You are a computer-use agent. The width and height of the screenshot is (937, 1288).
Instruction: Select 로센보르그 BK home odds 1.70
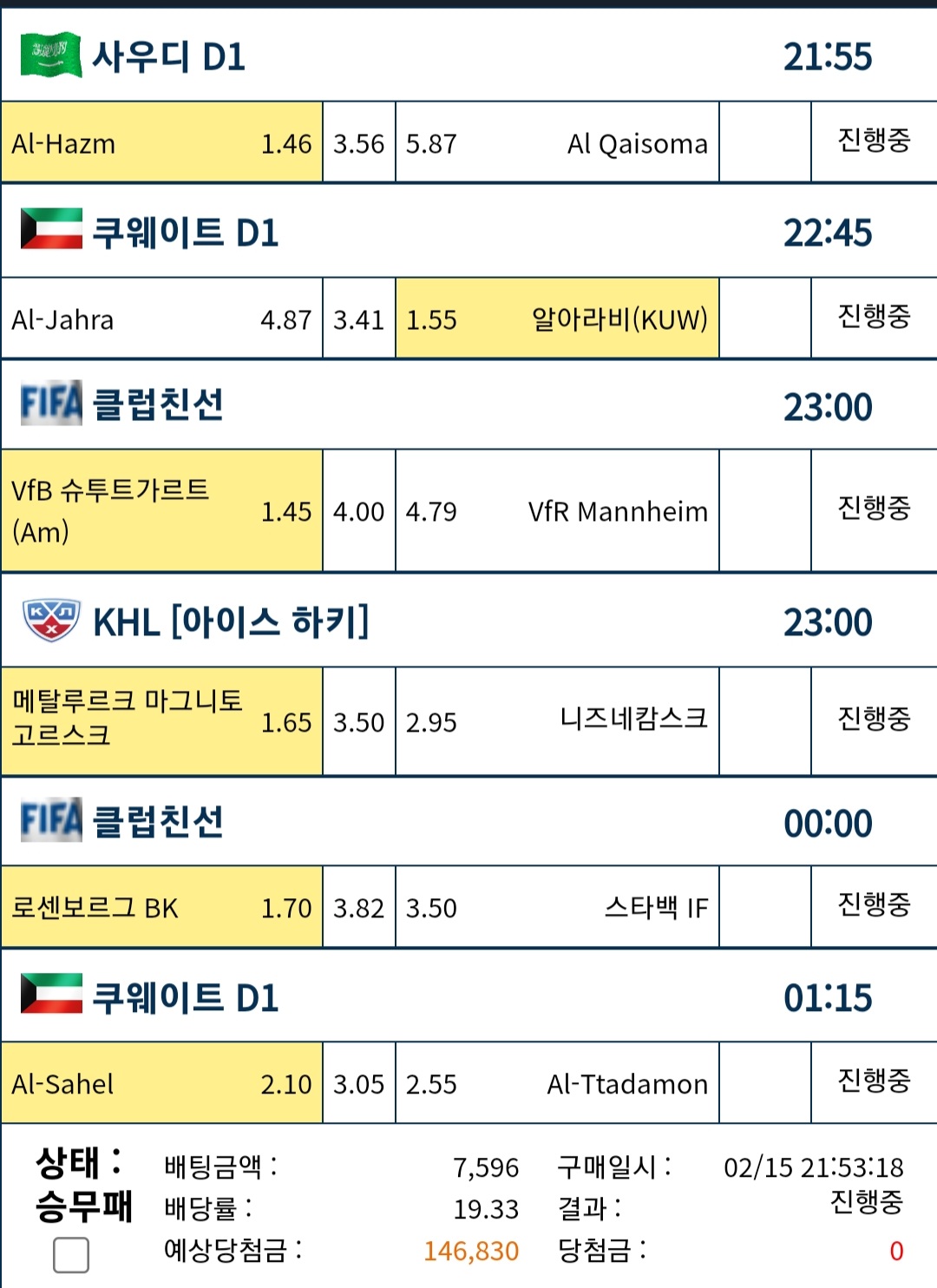coord(162,907)
